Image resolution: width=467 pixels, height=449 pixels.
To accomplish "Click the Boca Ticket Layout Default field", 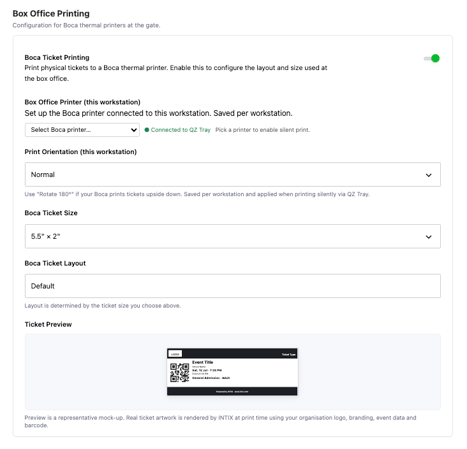I will pyautogui.click(x=233, y=286).
